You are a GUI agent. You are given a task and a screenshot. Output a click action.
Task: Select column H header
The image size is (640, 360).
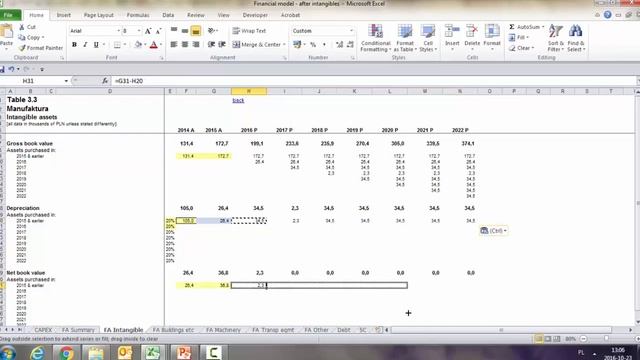tap(249, 91)
